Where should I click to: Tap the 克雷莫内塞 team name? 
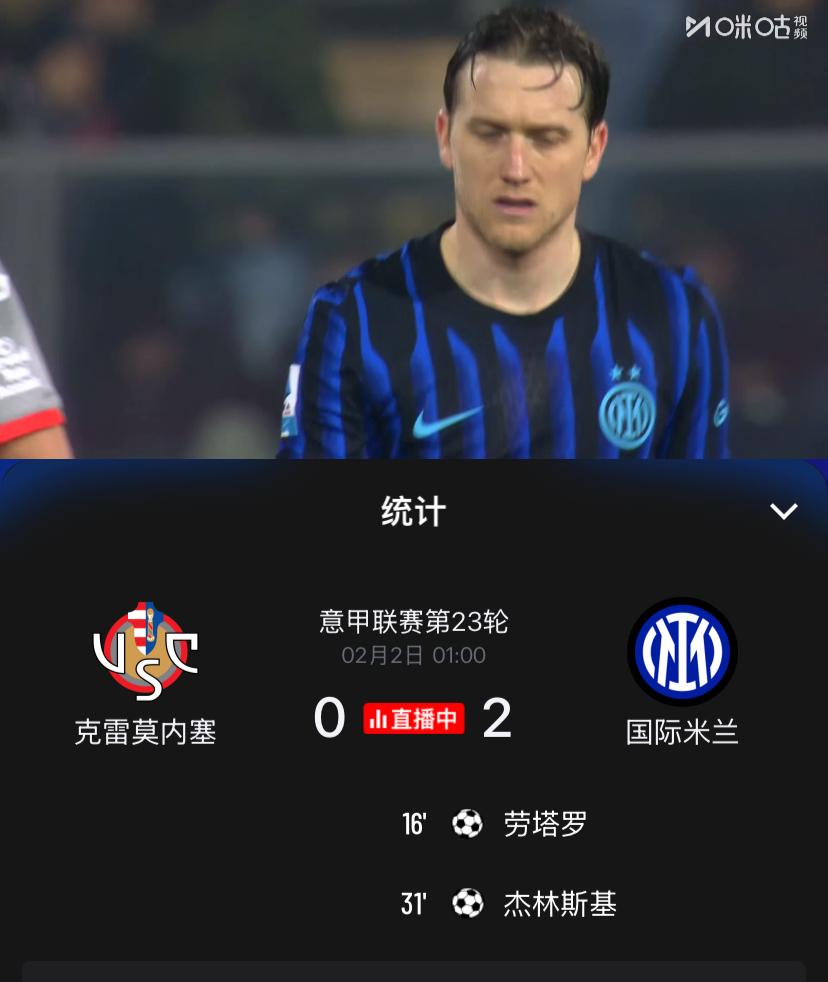(145, 732)
